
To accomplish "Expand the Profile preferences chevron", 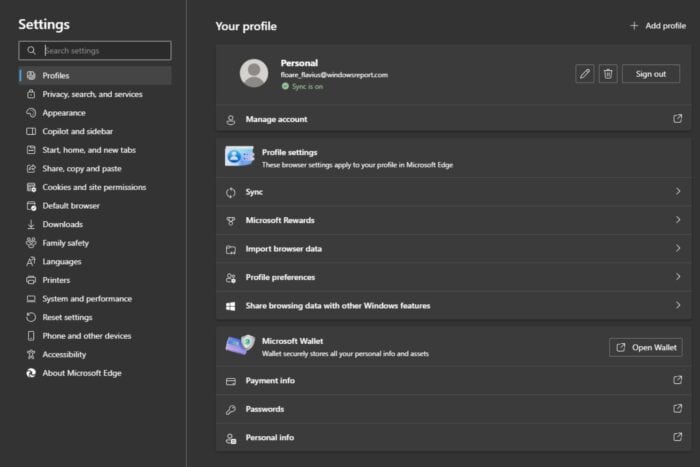I will tap(678, 277).
